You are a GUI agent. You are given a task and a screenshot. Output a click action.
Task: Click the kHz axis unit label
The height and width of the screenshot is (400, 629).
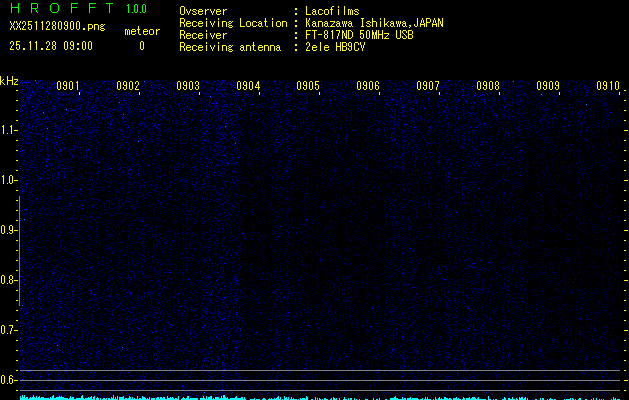(9, 80)
